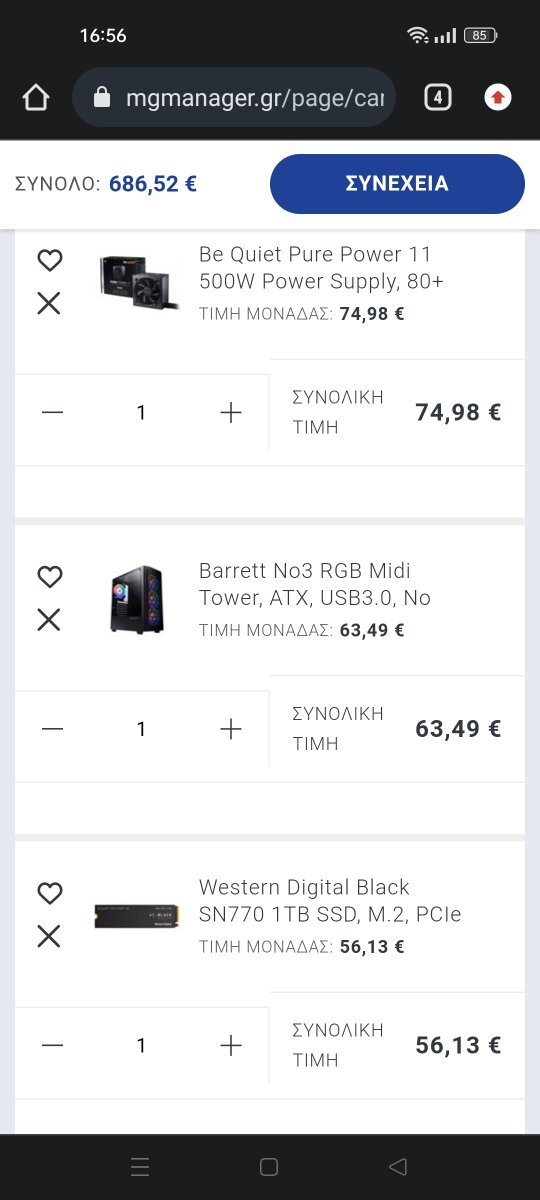Tap the red browser update arrow icon

[498, 97]
